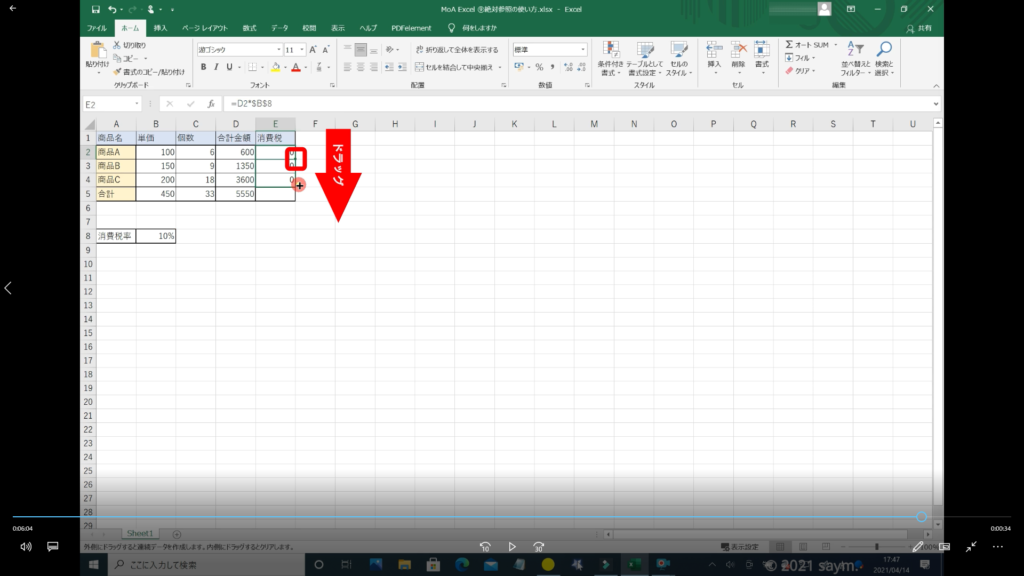Expand the number format dropdown showing 標準
This screenshot has height=576, width=1024.
pyautogui.click(x=581, y=50)
